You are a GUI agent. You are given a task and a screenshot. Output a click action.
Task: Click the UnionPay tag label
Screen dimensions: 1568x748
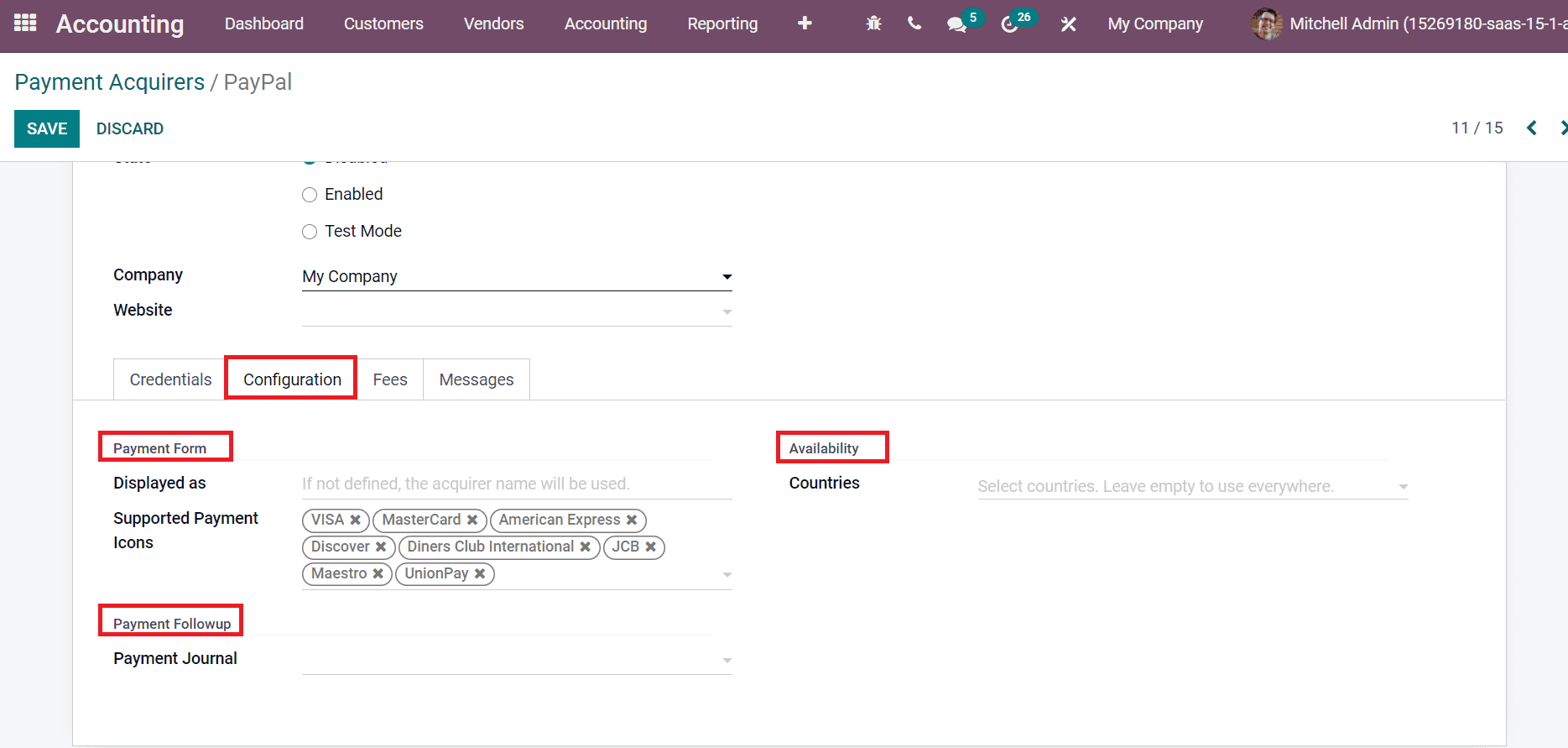click(x=436, y=573)
